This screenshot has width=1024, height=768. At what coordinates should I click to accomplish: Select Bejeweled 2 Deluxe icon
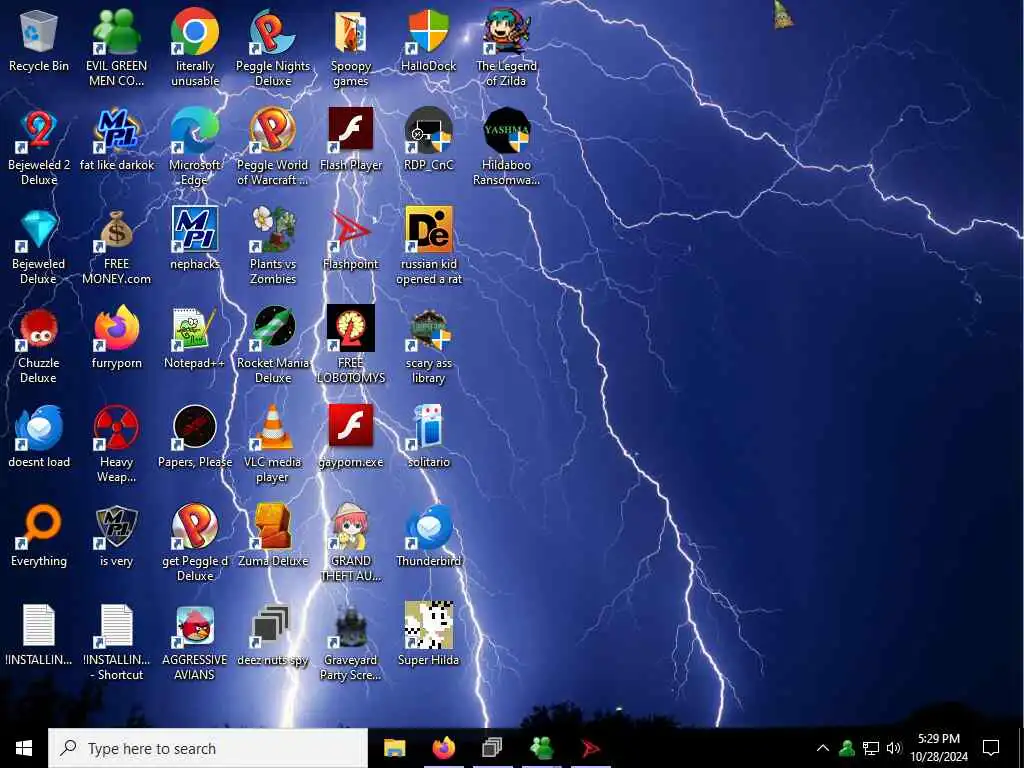39,130
